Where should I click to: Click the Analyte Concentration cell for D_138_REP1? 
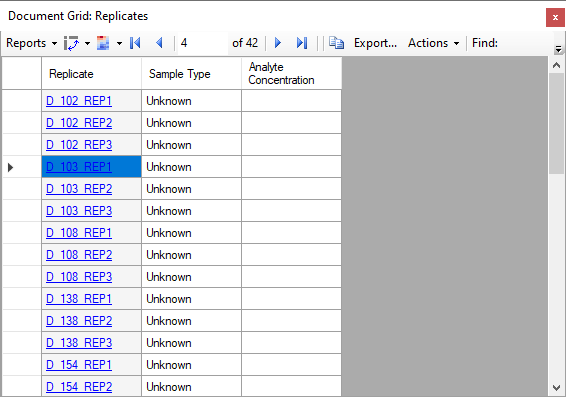[291, 299]
